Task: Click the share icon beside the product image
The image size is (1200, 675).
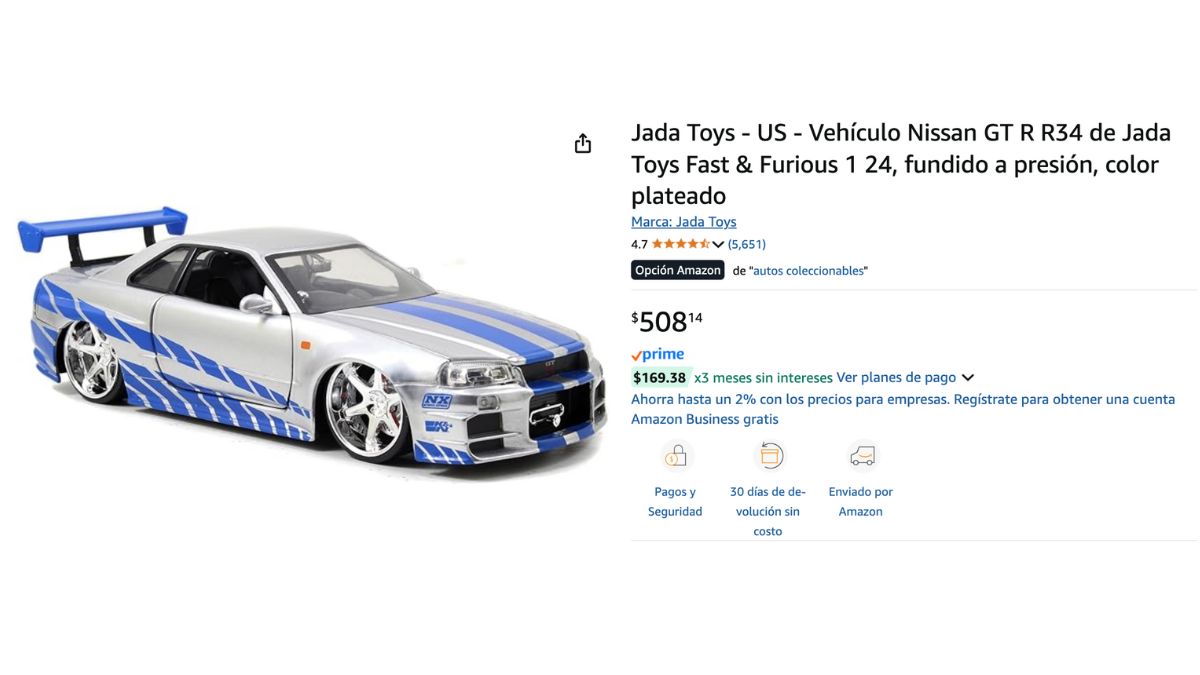Action: pyautogui.click(x=583, y=144)
